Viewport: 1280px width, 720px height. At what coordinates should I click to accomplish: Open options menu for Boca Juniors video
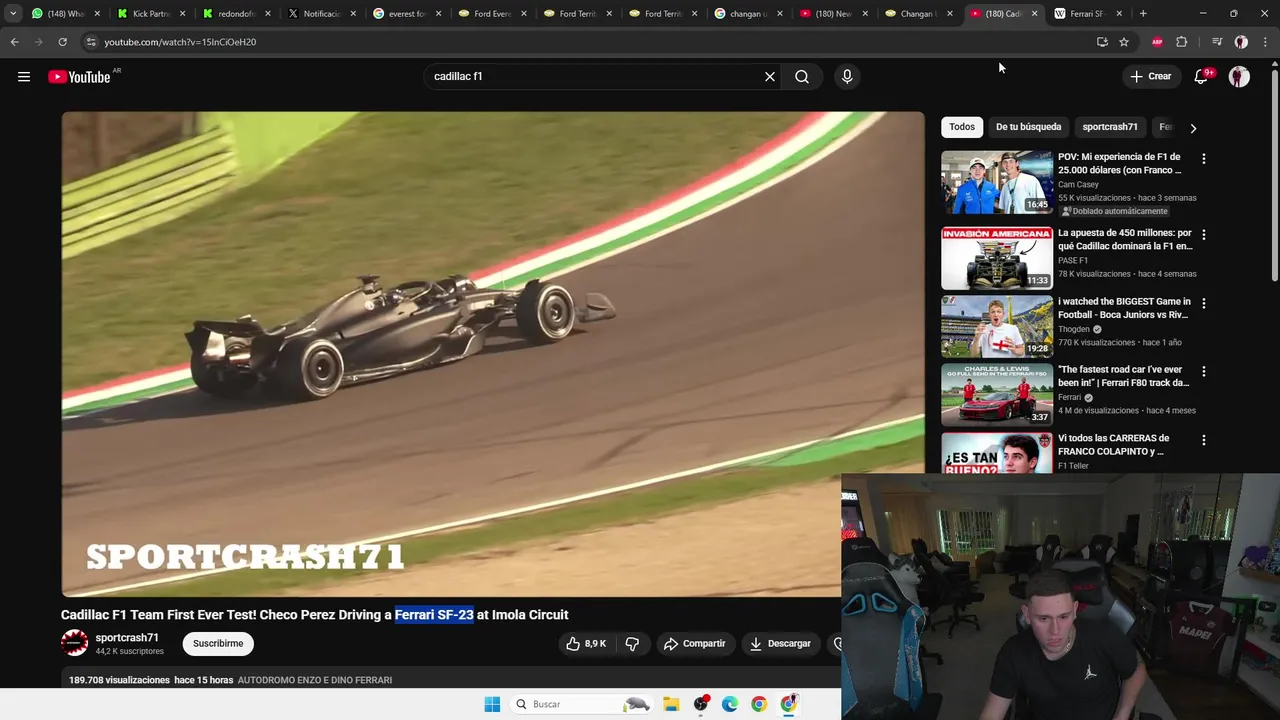(x=1204, y=303)
